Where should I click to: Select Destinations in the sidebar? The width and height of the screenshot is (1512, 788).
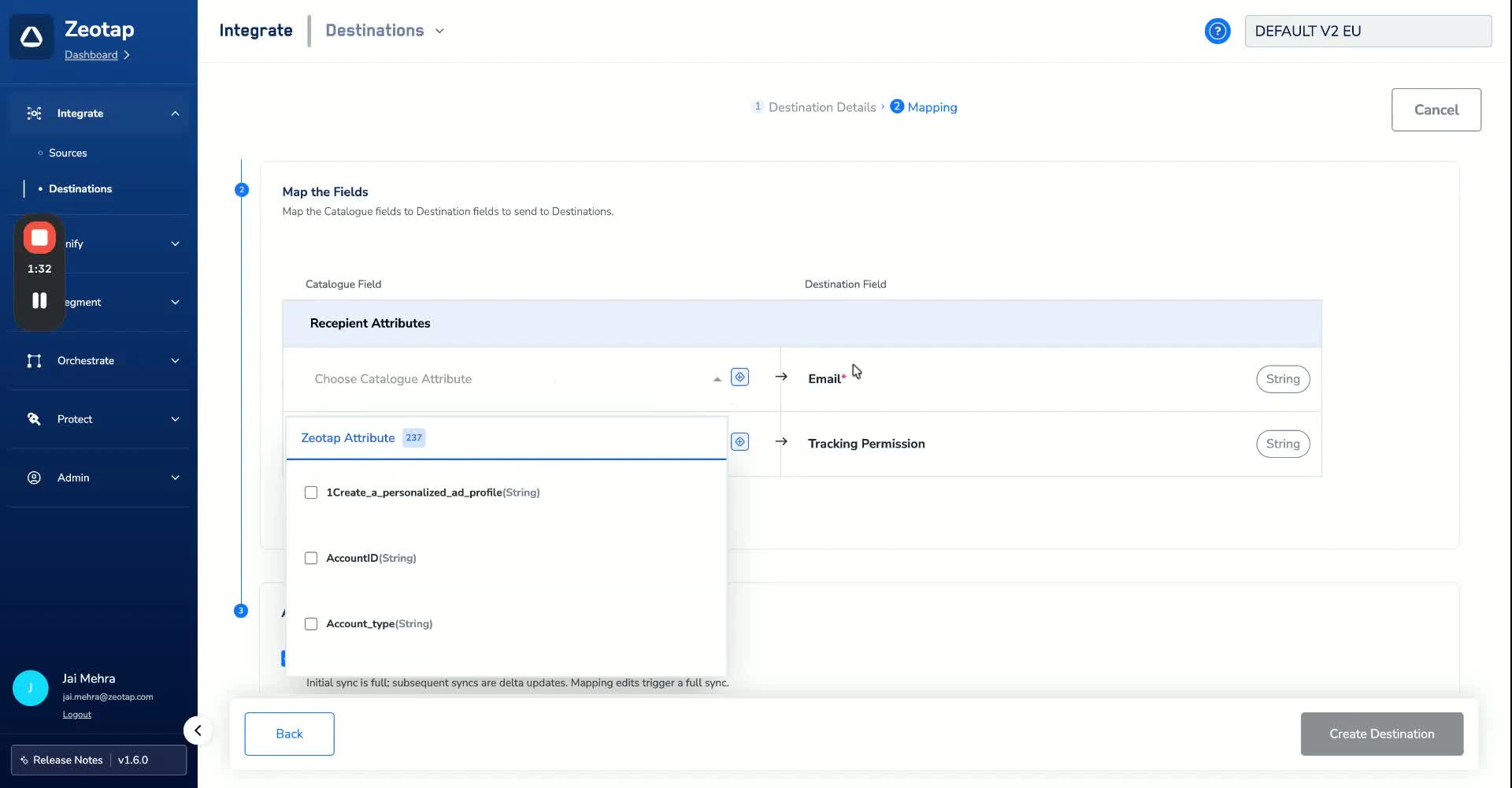pos(80,188)
